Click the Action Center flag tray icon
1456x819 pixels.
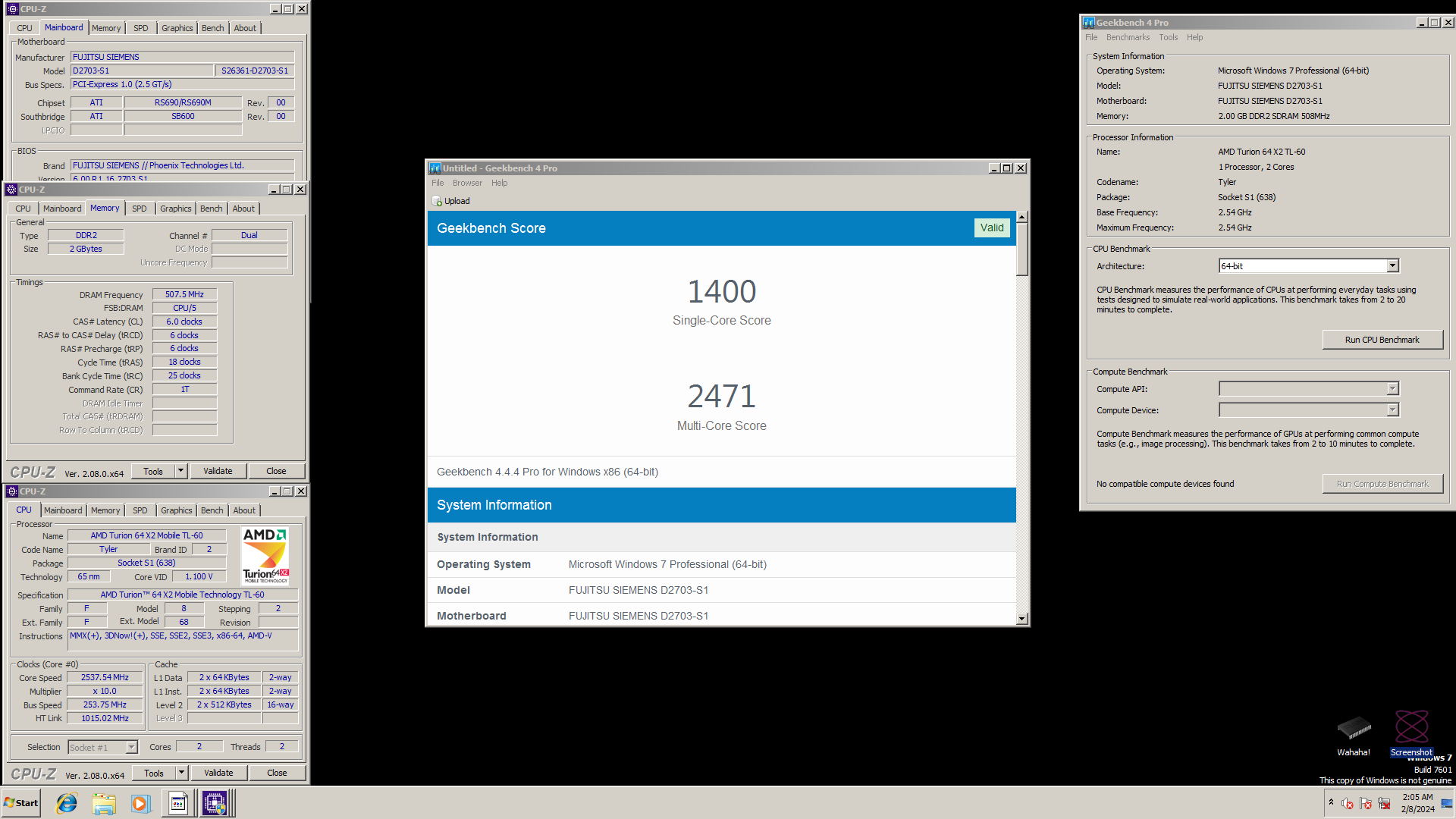click(x=1365, y=803)
